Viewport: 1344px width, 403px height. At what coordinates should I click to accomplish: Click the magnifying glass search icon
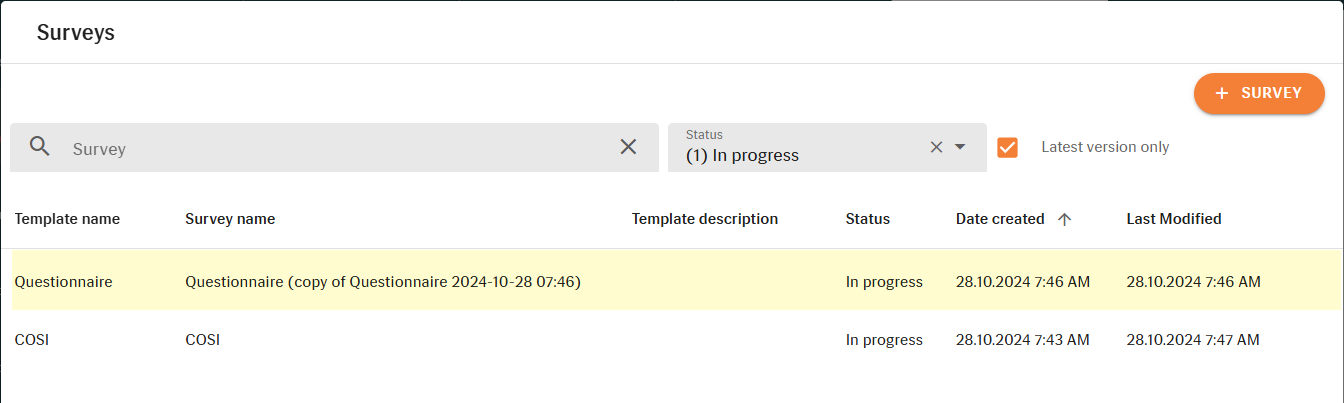[x=40, y=147]
